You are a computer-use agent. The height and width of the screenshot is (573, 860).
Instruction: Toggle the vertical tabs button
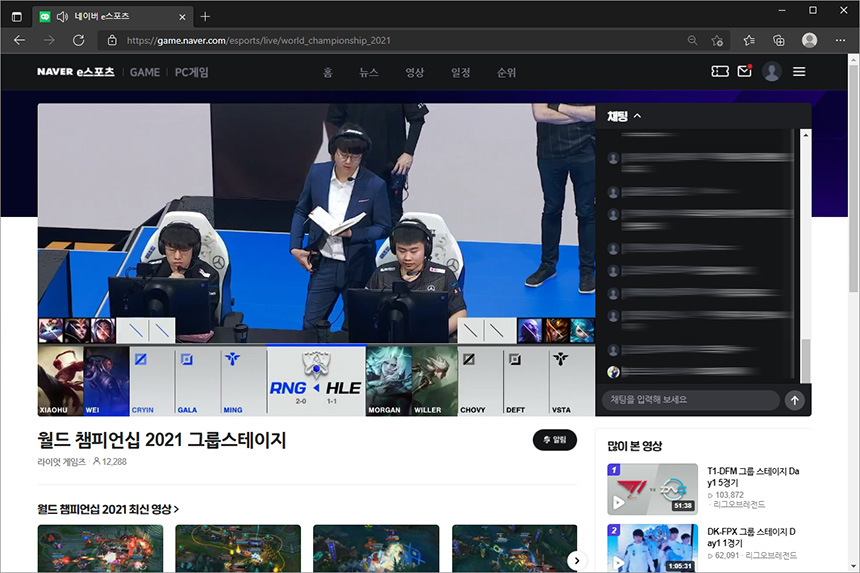(17, 16)
